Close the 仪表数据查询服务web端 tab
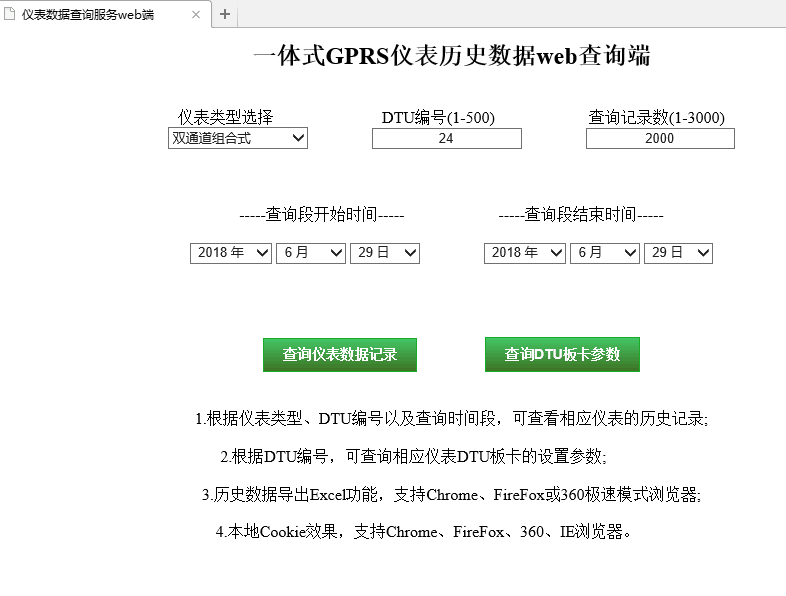Screen dimensions: 786x596 (196, 14)
